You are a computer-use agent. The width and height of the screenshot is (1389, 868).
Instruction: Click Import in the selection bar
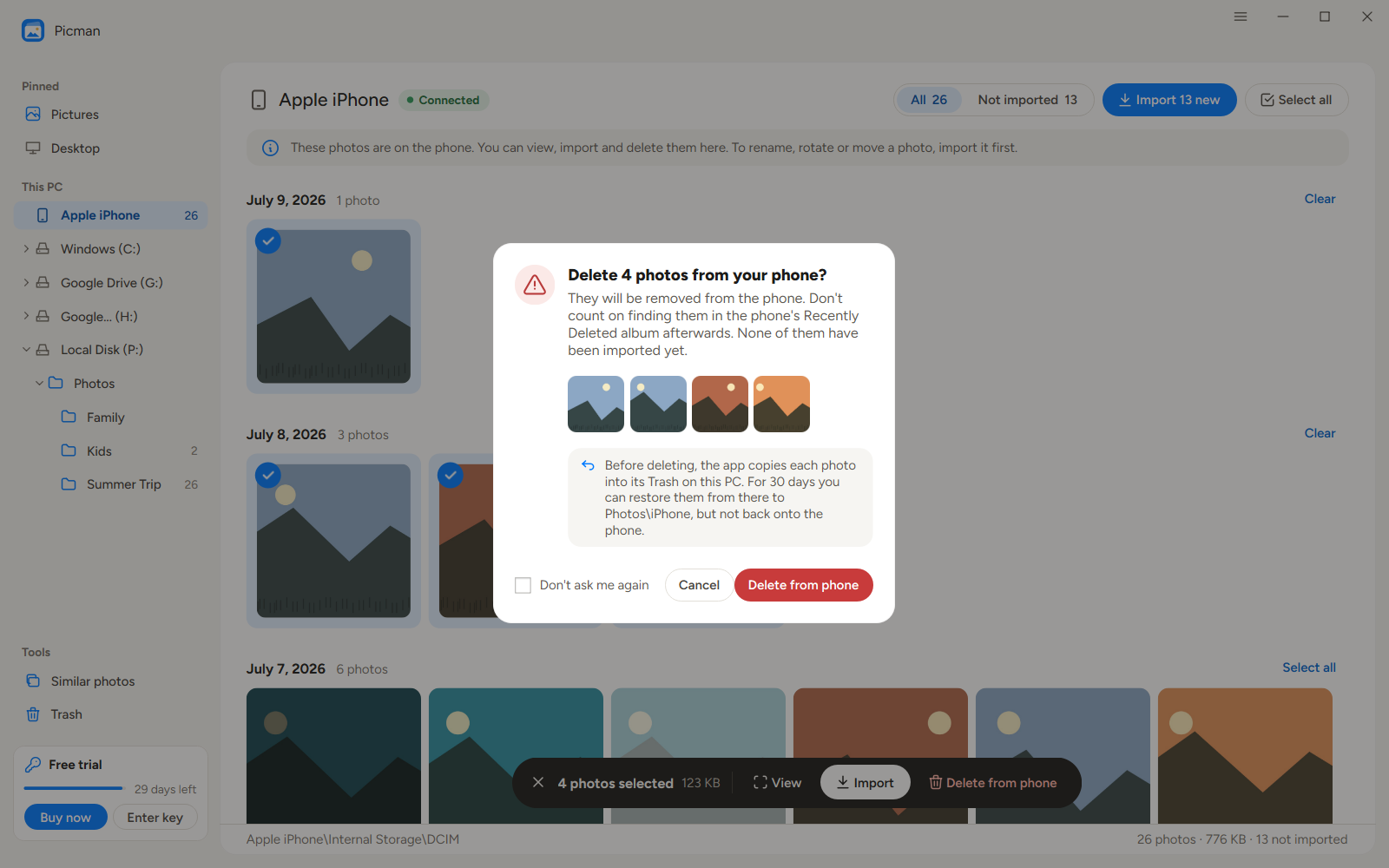pos(865,783)
